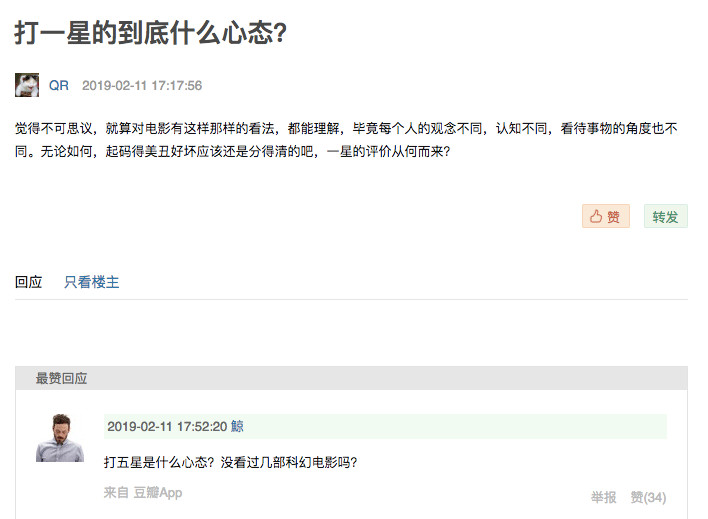Click the post title 打一星的到底什么心态?
The width and height of the screenshot is (708, 519).
[151, 33]
